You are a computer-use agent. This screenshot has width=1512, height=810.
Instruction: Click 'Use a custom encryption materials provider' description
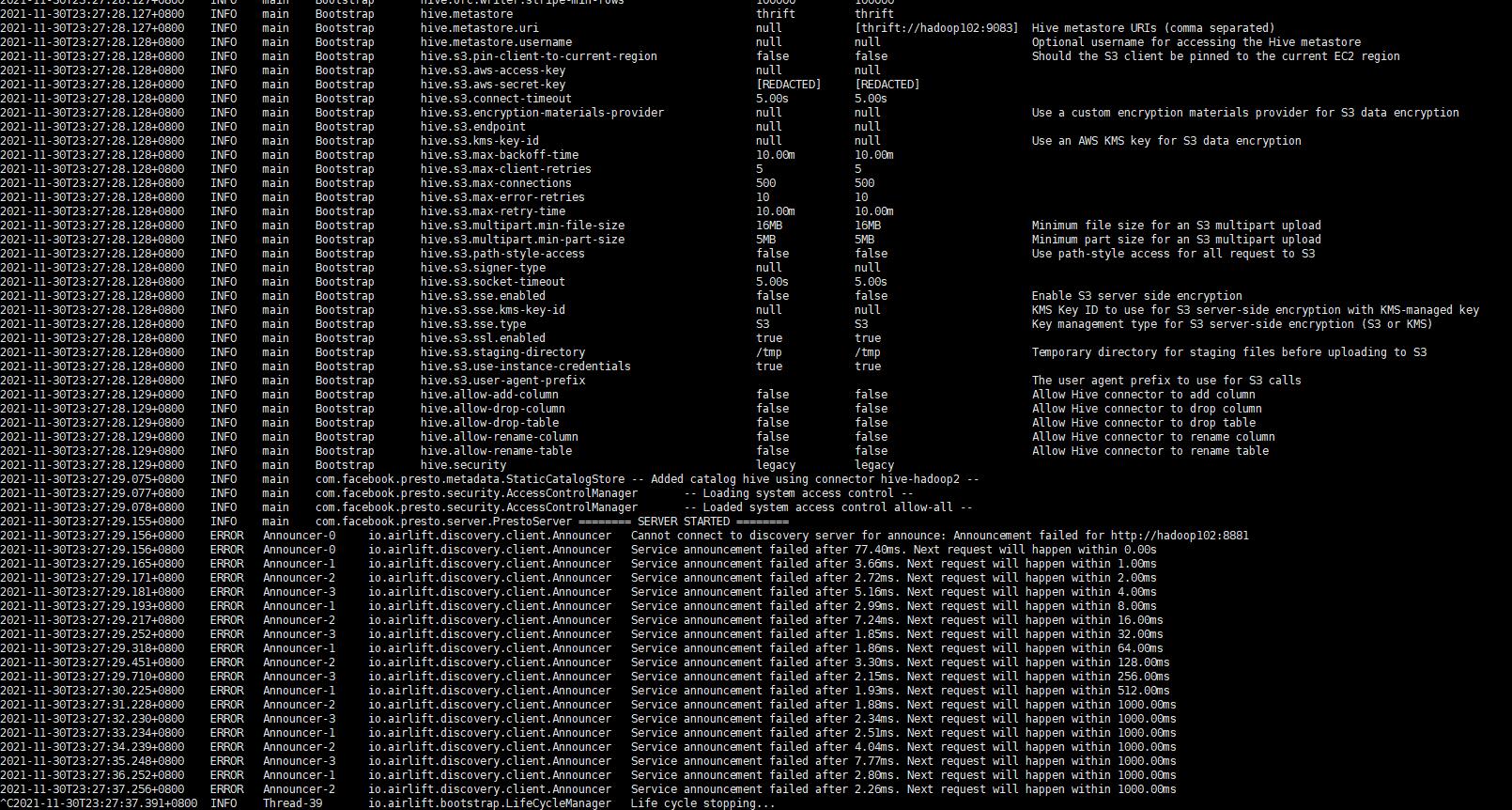coord(1245,113)
